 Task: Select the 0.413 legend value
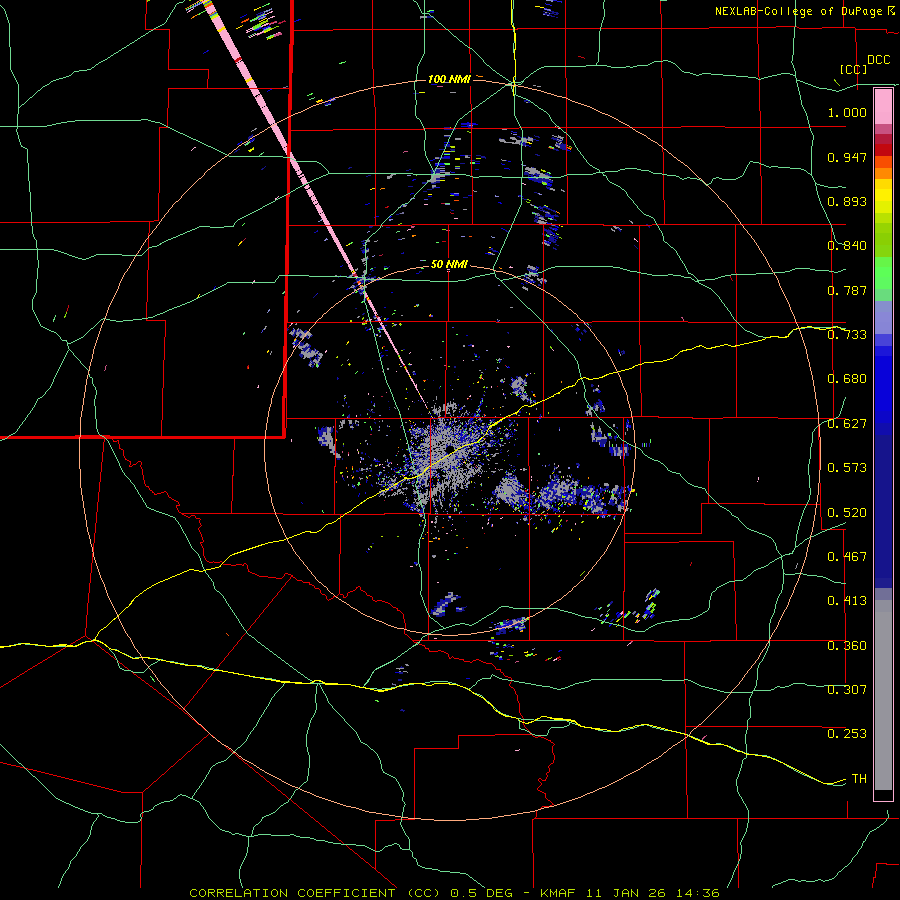click(847, 601)
